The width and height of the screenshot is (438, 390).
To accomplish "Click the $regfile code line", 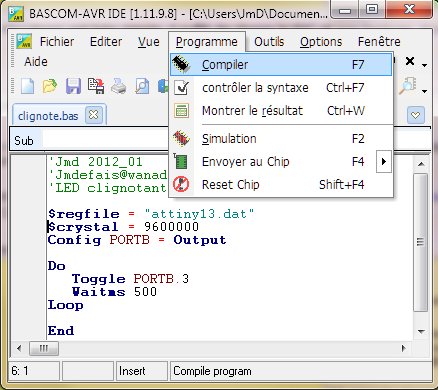I will tap(151, 214).
